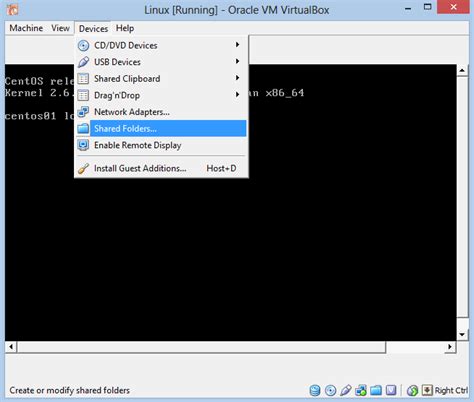This screenshot has height=402, width=474.
Task: Close the Linux VM window
Action: pyautogui.click(x=453, y=7)
